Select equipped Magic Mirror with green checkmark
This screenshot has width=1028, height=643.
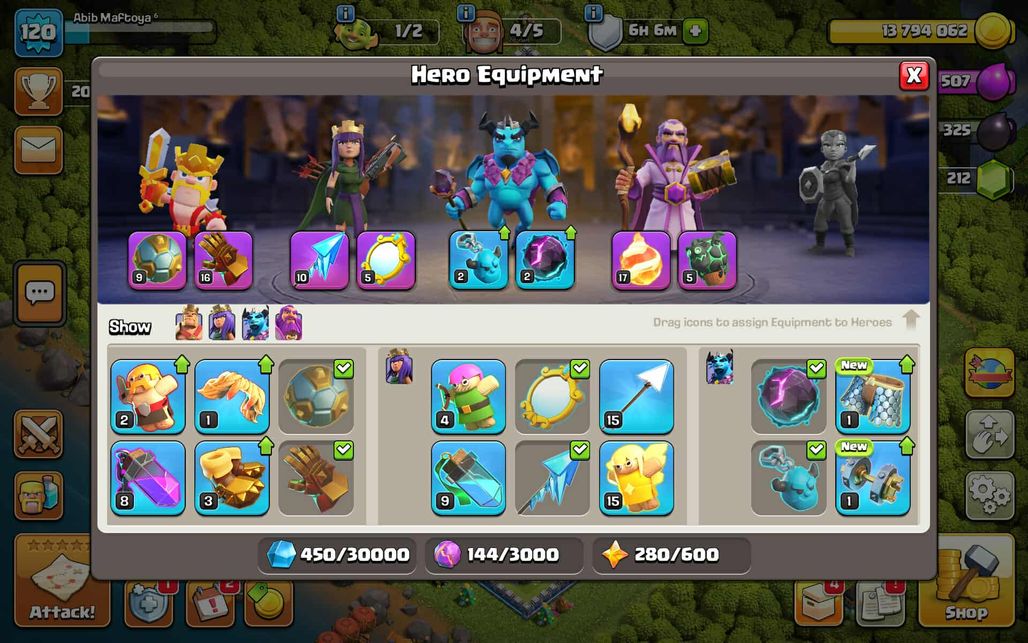tap(552, 396)
